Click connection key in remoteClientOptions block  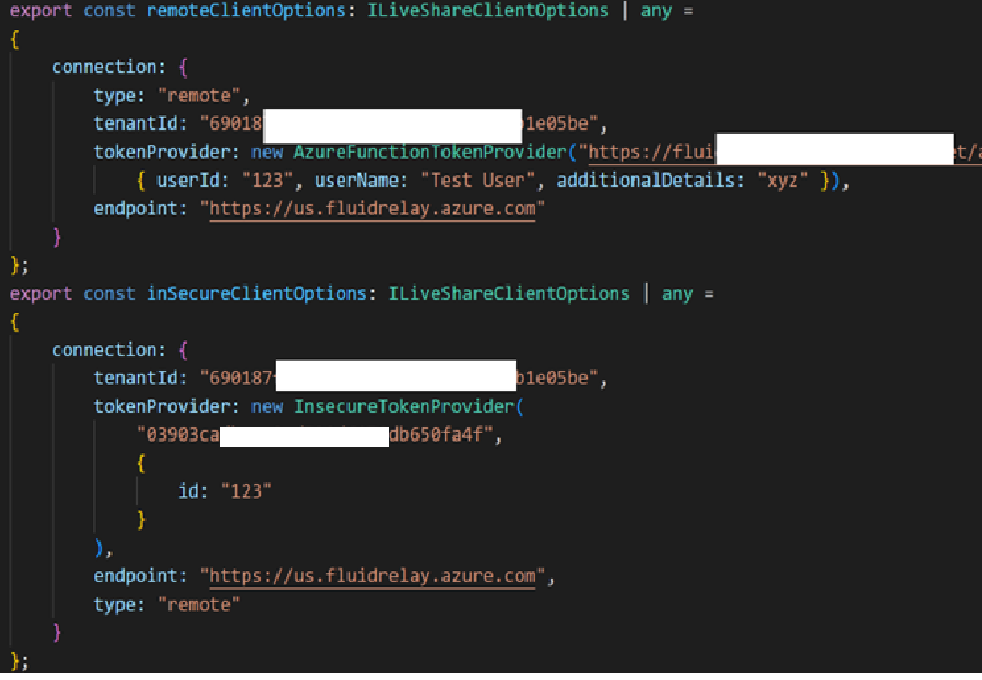(x=104, y=67)
